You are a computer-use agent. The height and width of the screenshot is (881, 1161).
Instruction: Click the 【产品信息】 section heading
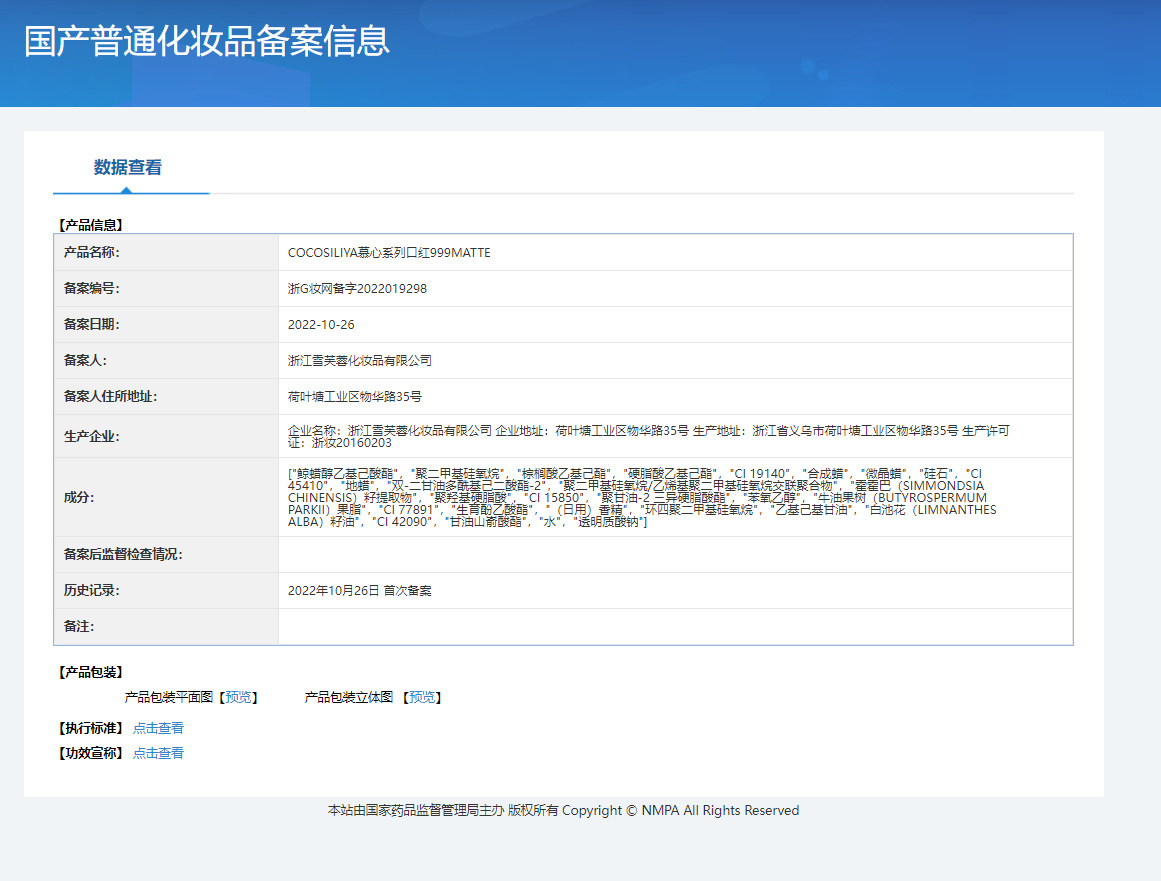point(90,225)
